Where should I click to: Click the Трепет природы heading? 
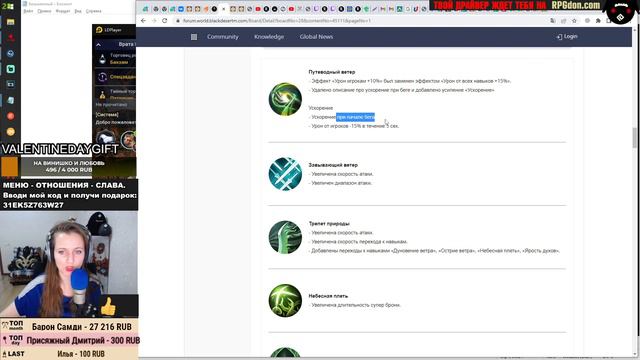[329, 224]
